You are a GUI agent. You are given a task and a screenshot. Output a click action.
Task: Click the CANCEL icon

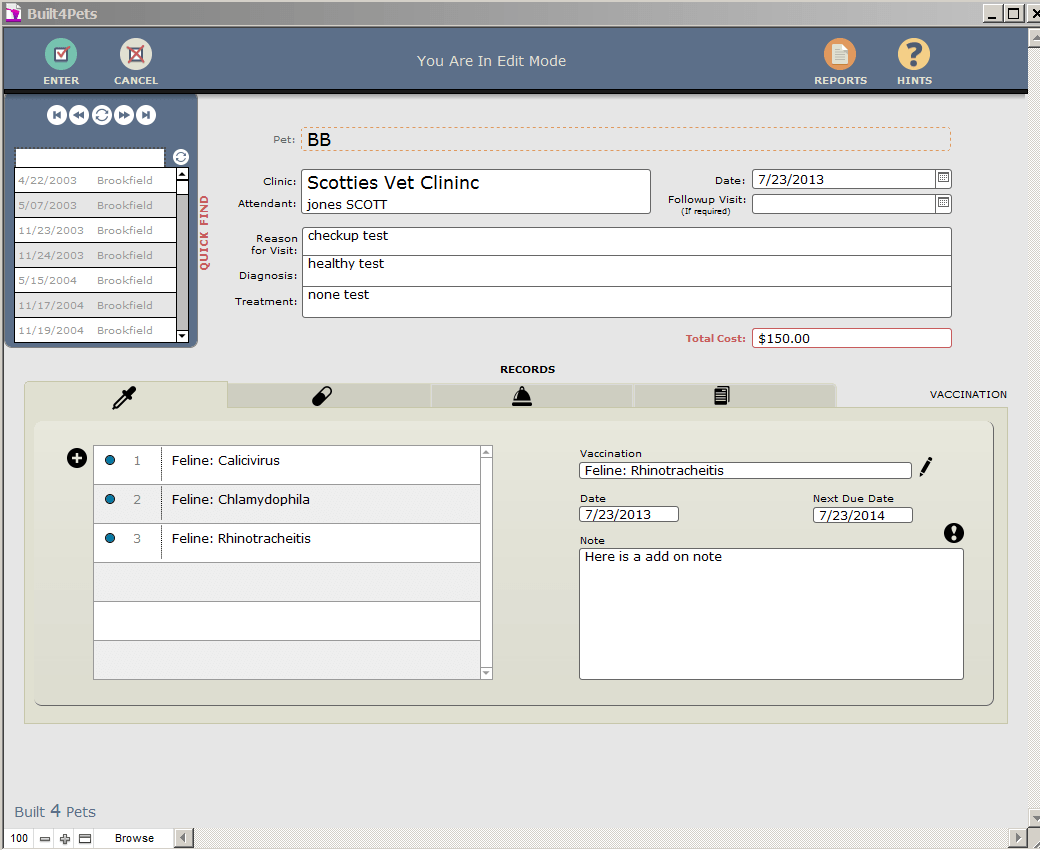tap(136, 55)
